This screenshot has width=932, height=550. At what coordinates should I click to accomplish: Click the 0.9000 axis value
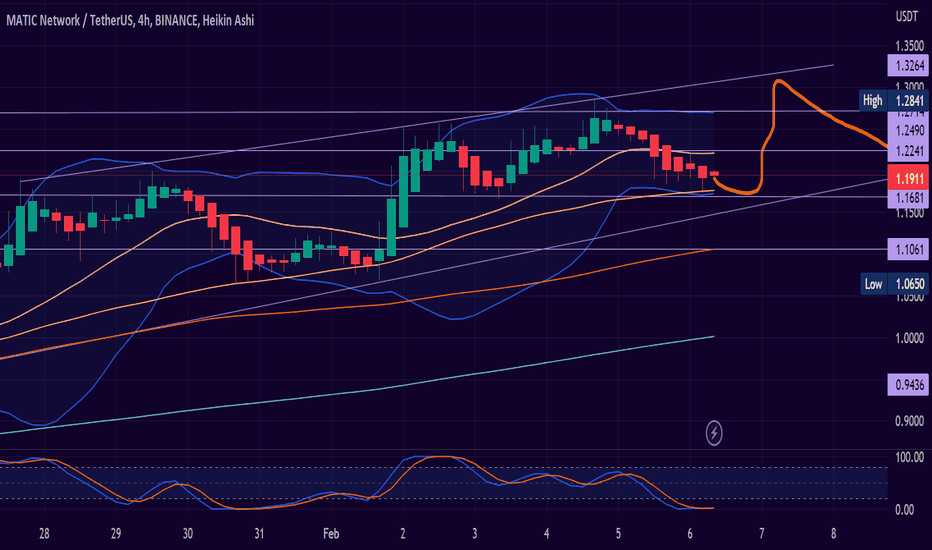pyautogui.click(x=909, y=421)
